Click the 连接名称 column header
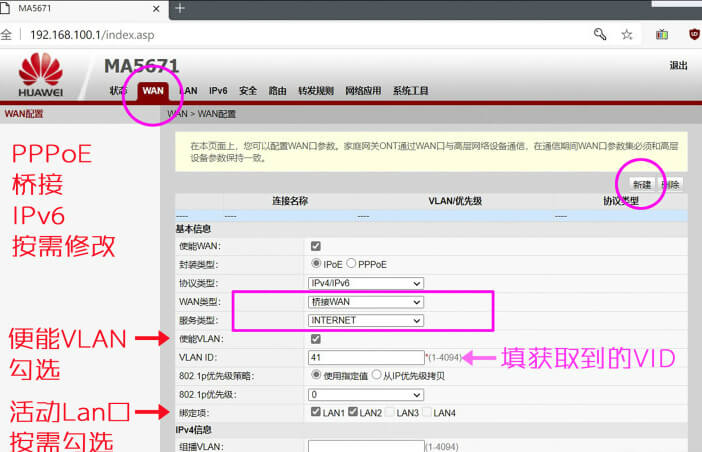The image size is (702, 452). (290, 201)
